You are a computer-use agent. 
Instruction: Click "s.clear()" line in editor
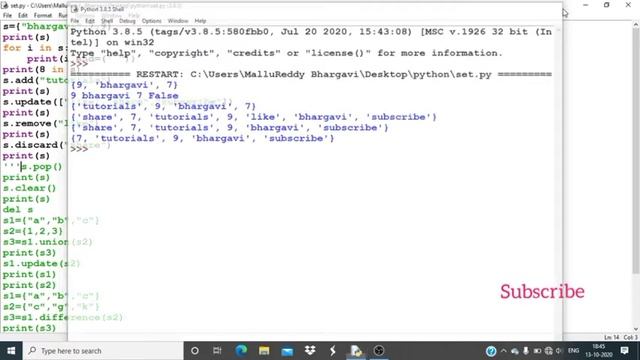[x=29, y=188]
